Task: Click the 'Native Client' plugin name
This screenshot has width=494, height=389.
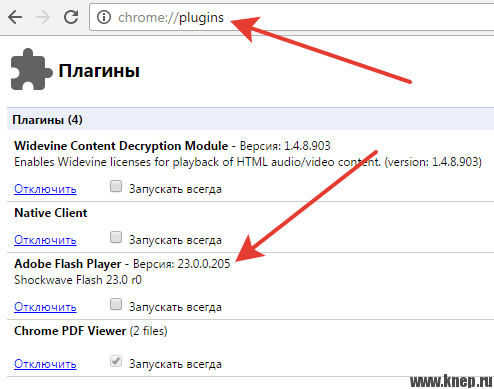Action: (51, 213)
